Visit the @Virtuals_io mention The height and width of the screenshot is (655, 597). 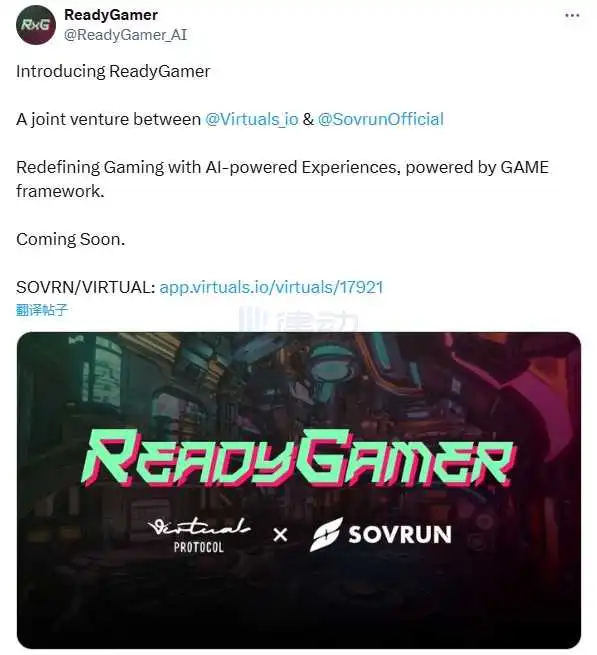252,119
